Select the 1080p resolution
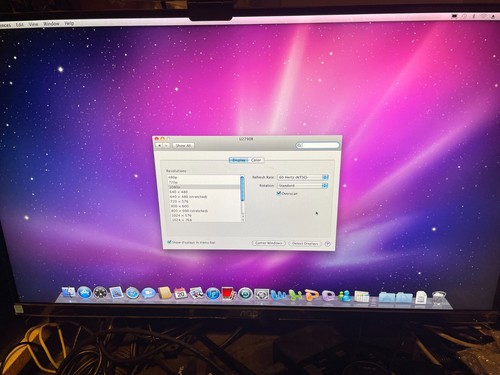Image resolution: width=500 pixels, height=375 pixels. coord(204,187)
